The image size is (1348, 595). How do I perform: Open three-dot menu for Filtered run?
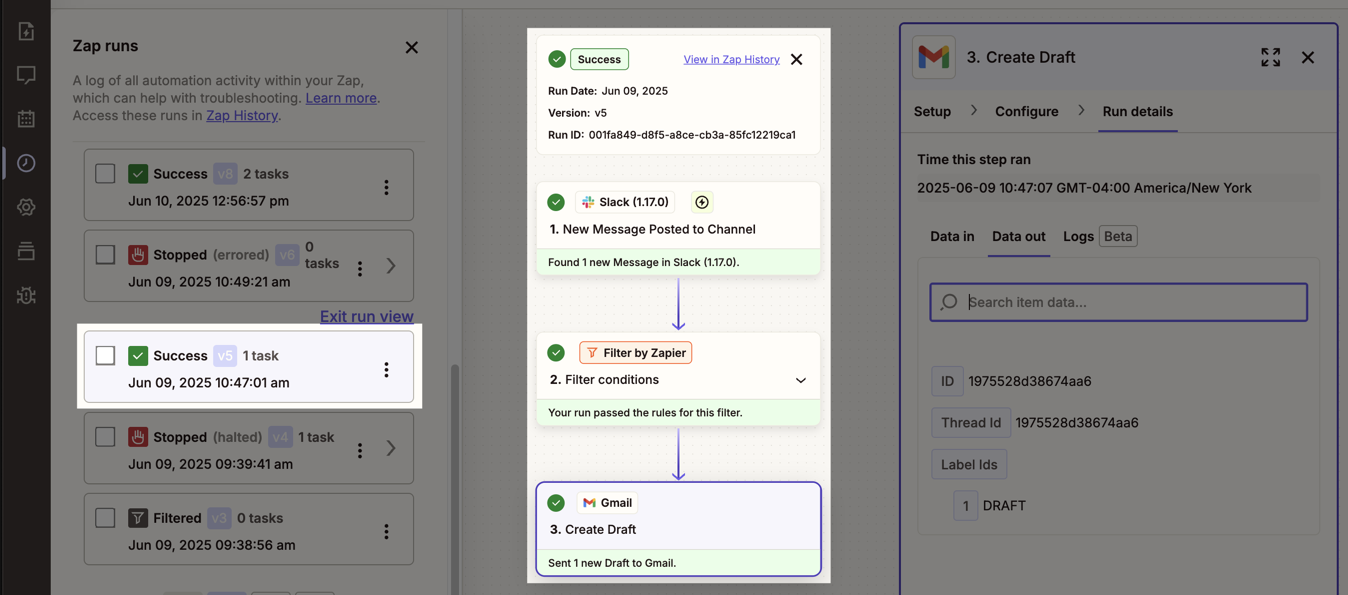point(386,531)
